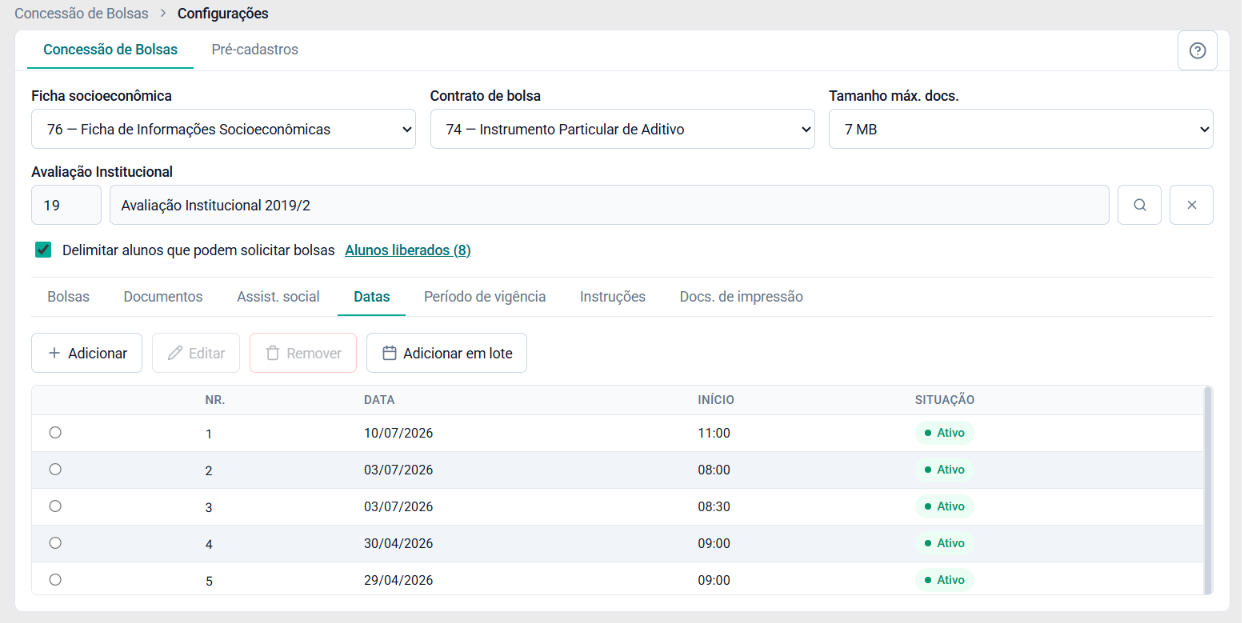Click the breadcrumb chevron after Concessão de Bolsas

pos(163,14)
